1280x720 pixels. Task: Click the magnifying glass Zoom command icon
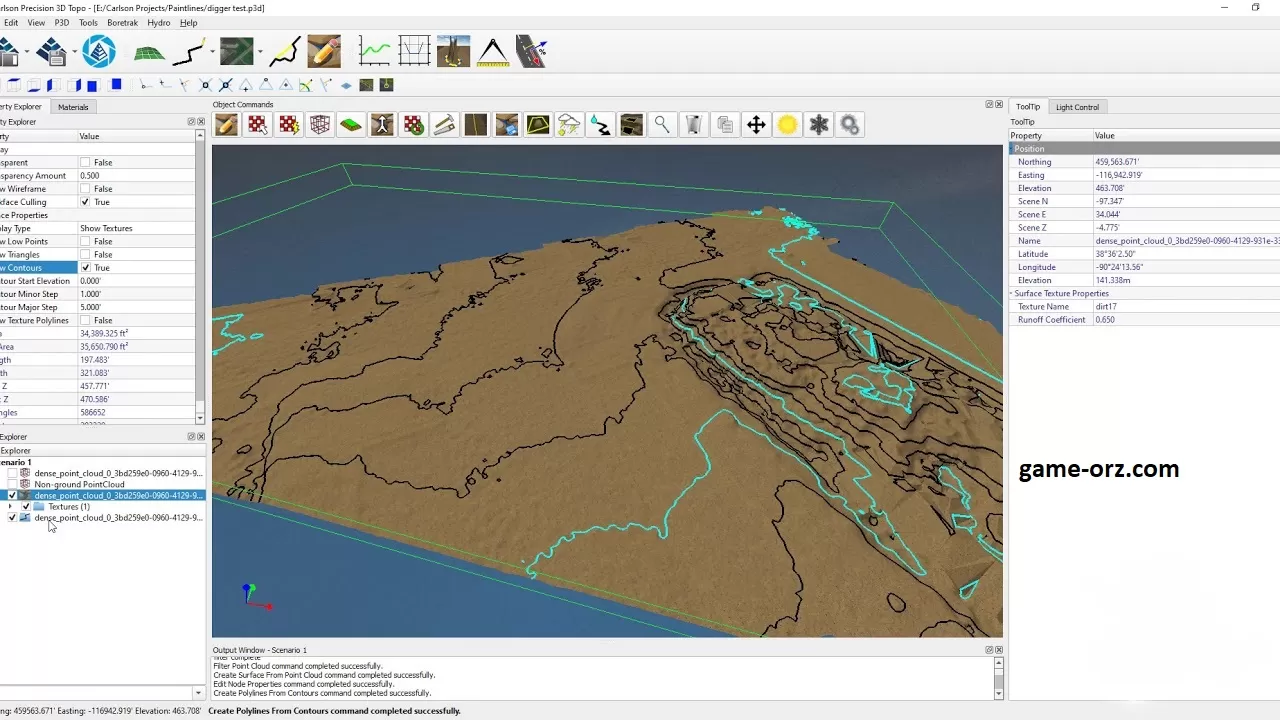point(662,125)
